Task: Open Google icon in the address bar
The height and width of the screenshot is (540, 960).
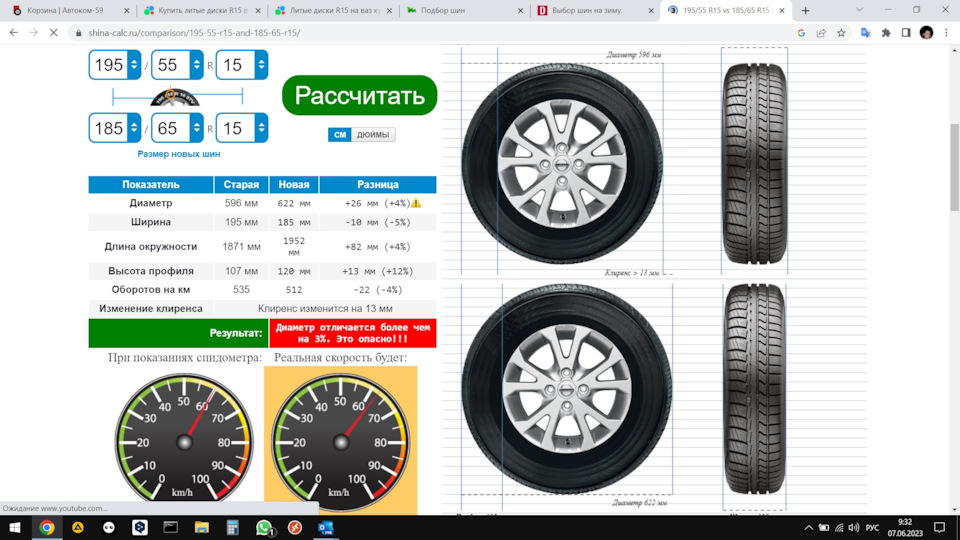Action: pyautogui.click(x=801, y=33)
